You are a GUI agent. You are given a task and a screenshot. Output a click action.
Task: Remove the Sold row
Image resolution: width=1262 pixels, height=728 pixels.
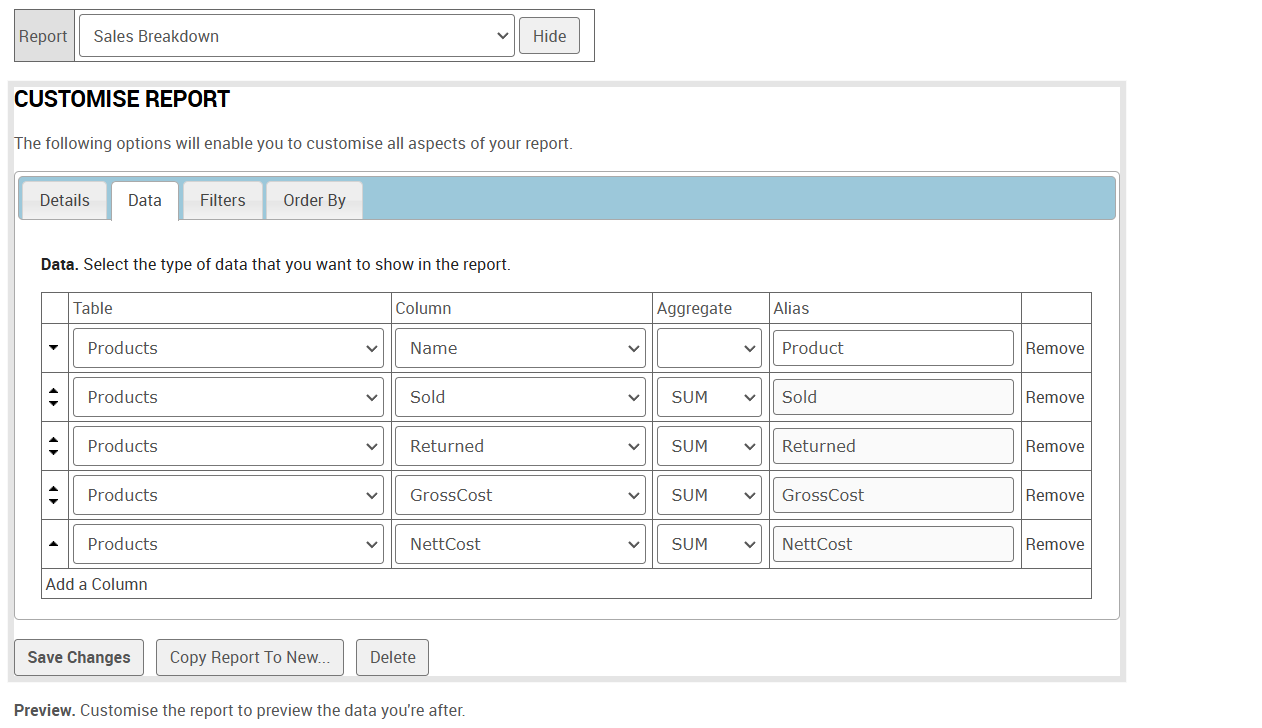(1055, 397)
